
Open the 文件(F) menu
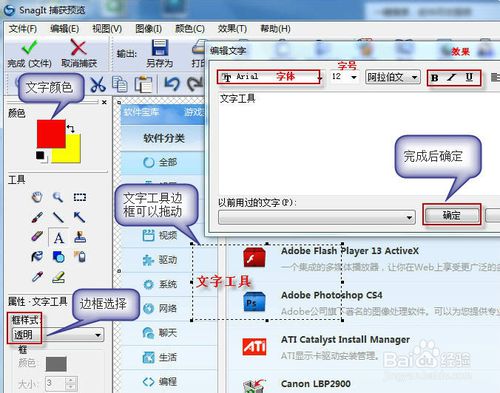coord(23,29)
